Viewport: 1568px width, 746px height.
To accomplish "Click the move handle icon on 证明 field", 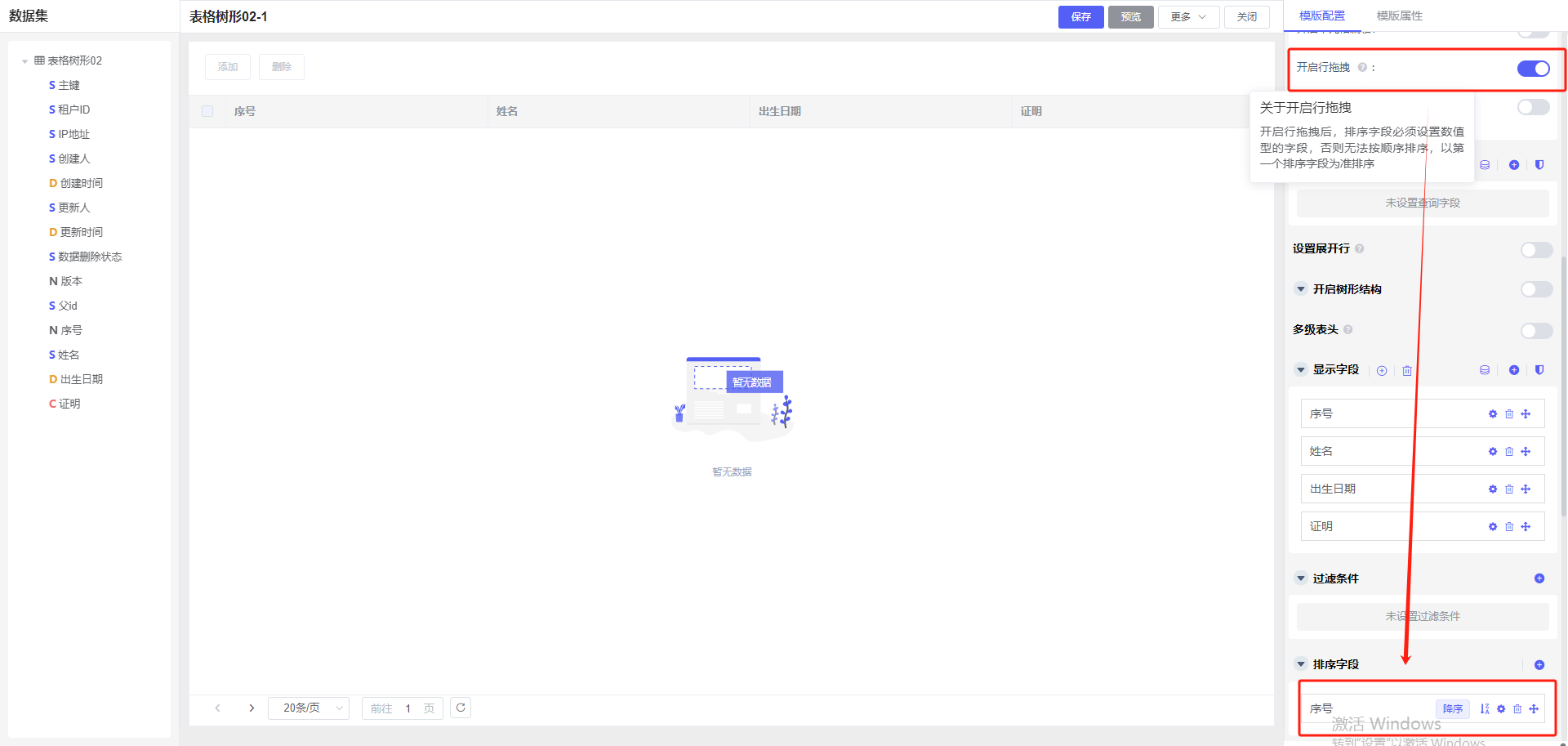I will point(1526,527).
